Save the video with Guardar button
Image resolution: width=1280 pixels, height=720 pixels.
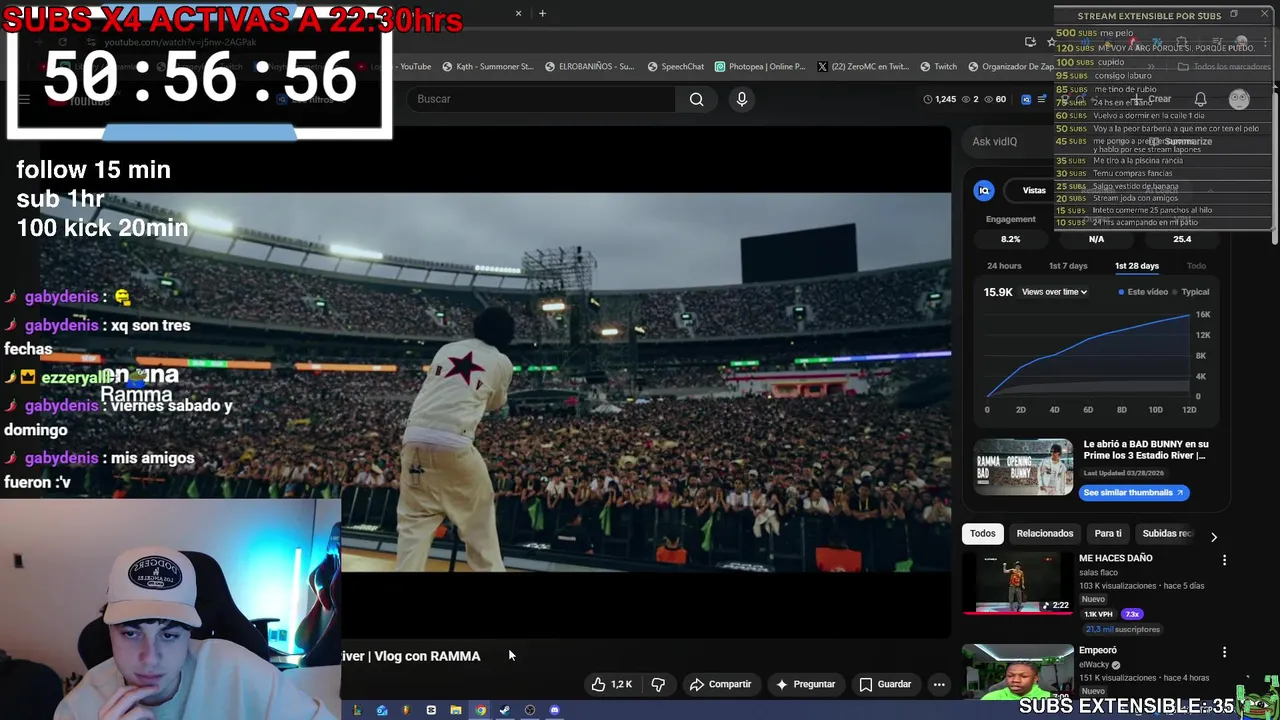tap(884, 684)
